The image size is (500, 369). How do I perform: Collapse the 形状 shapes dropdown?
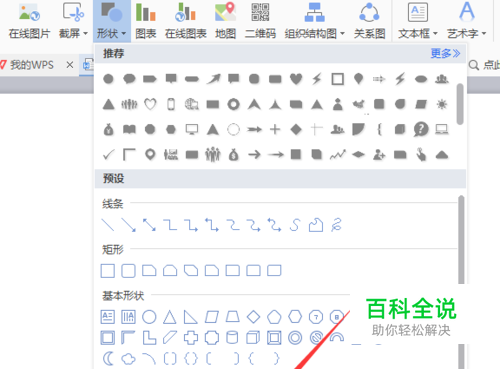(x=111, y=21)
